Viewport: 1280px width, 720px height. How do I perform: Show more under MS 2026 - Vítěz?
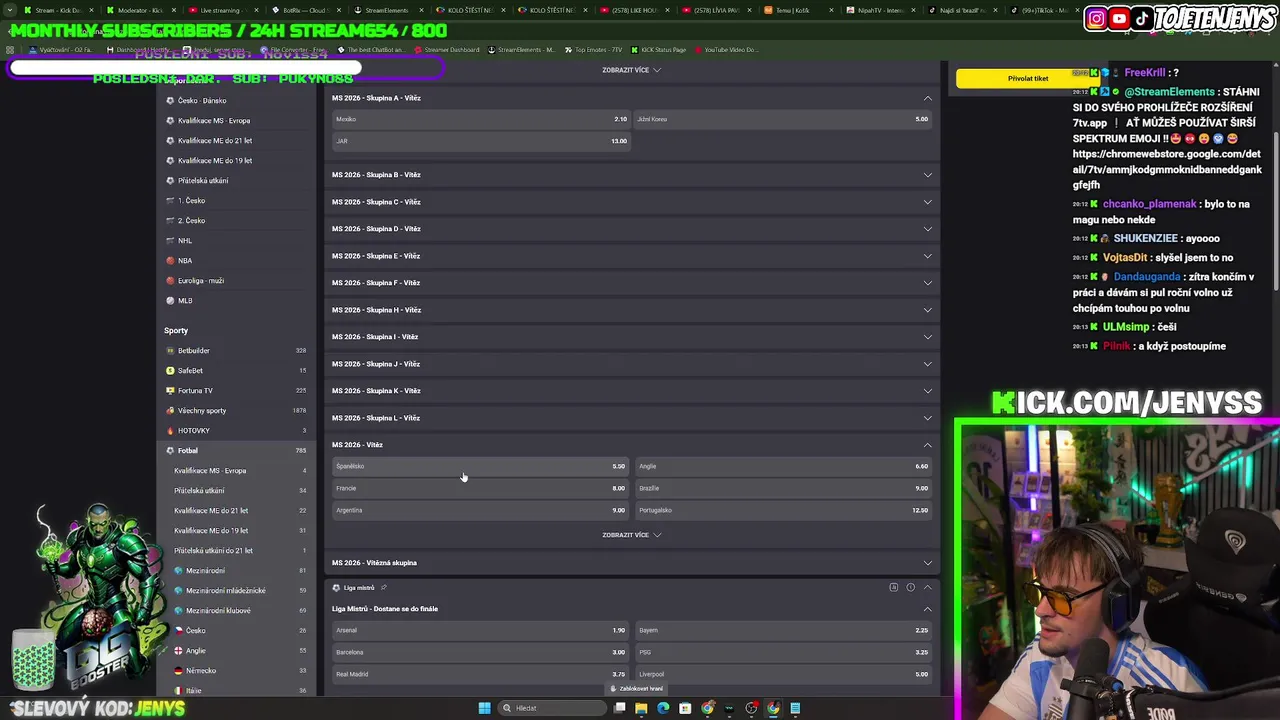pyautogui.click(x=631, y=535)
